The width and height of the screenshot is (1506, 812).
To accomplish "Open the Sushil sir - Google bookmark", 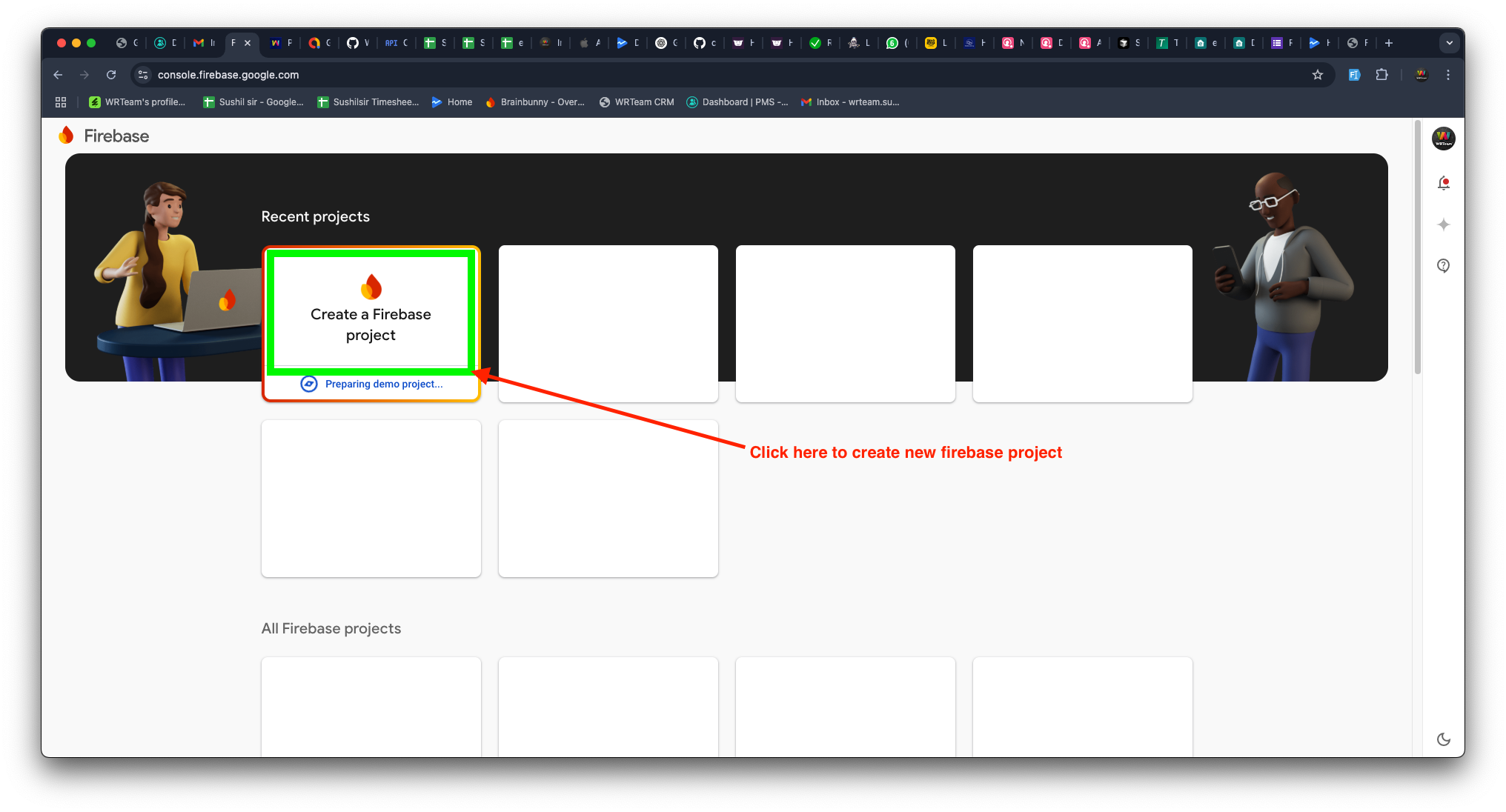I will (x=253, y=102).
